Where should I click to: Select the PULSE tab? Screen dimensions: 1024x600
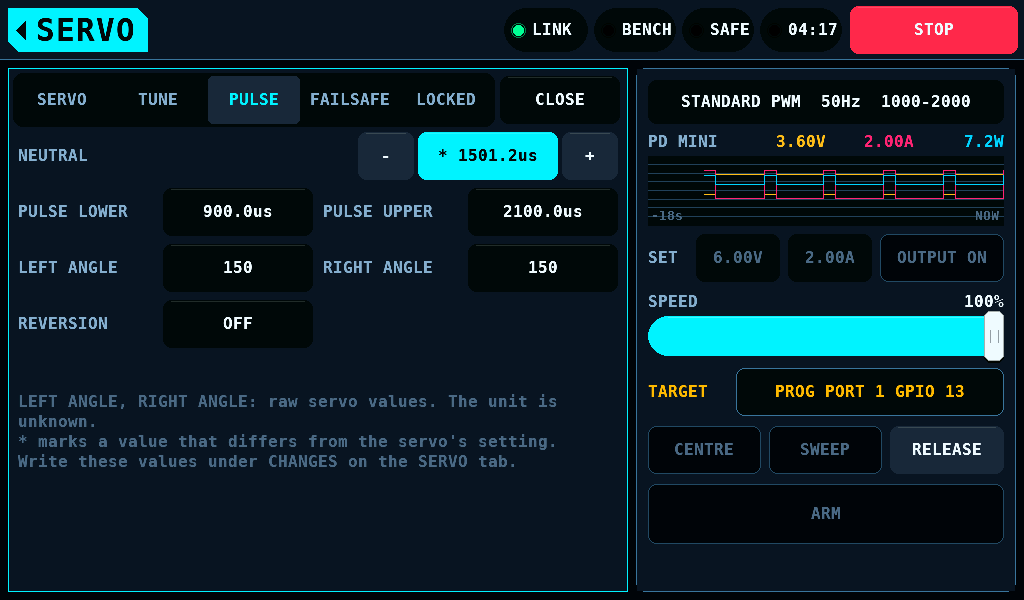tap(254, 100)
